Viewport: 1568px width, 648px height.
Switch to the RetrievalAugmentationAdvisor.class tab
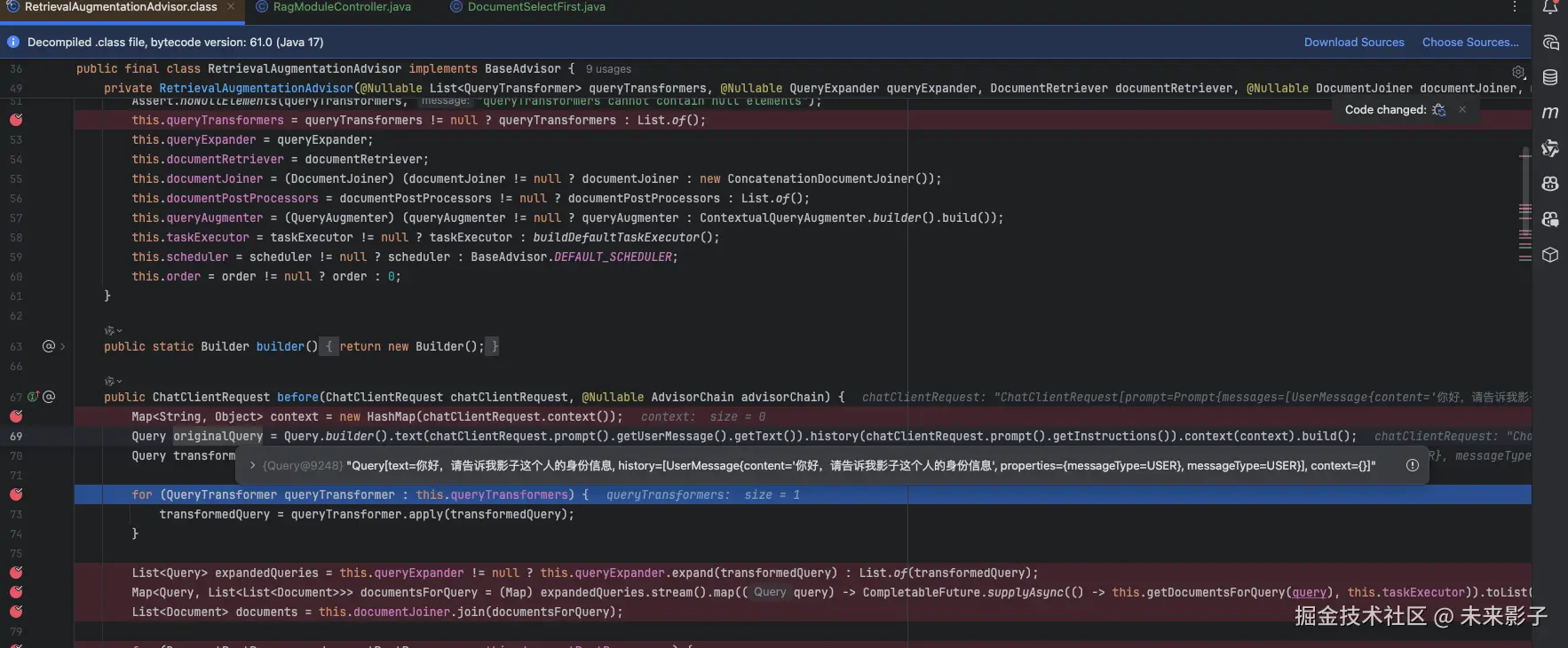coord(121,7)
